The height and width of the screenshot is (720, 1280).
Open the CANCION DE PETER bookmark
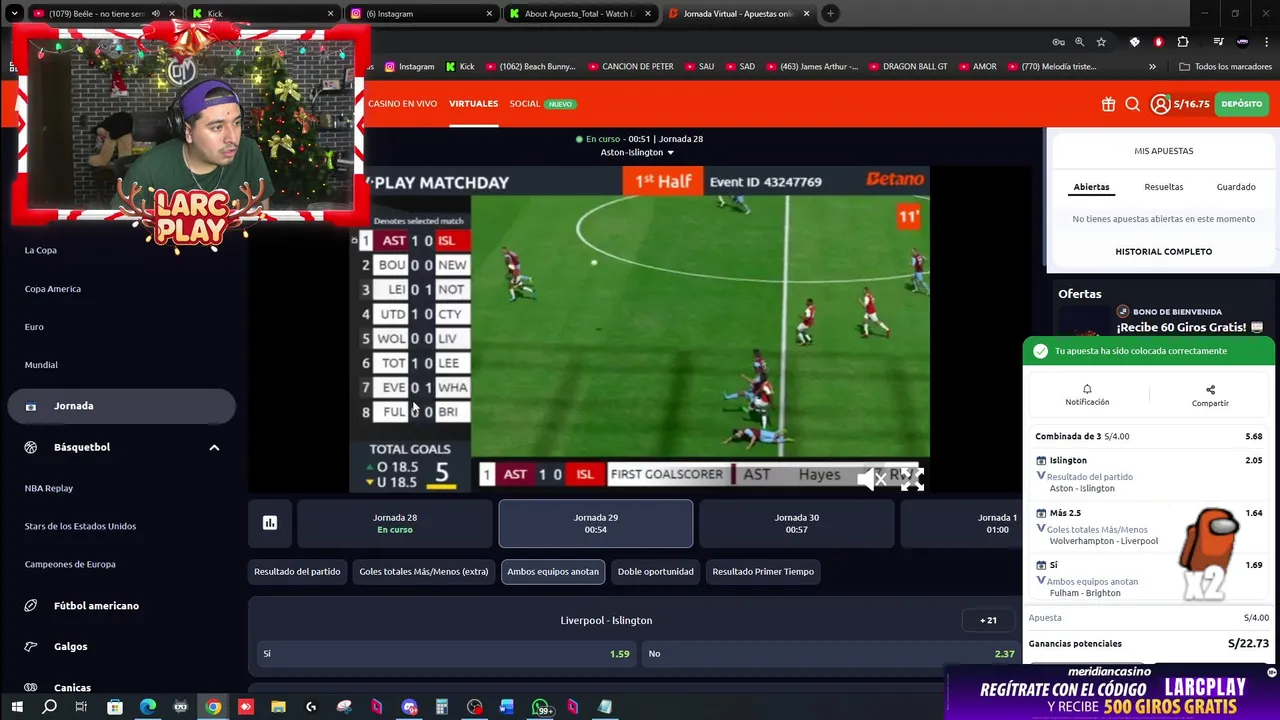[629, 67]
